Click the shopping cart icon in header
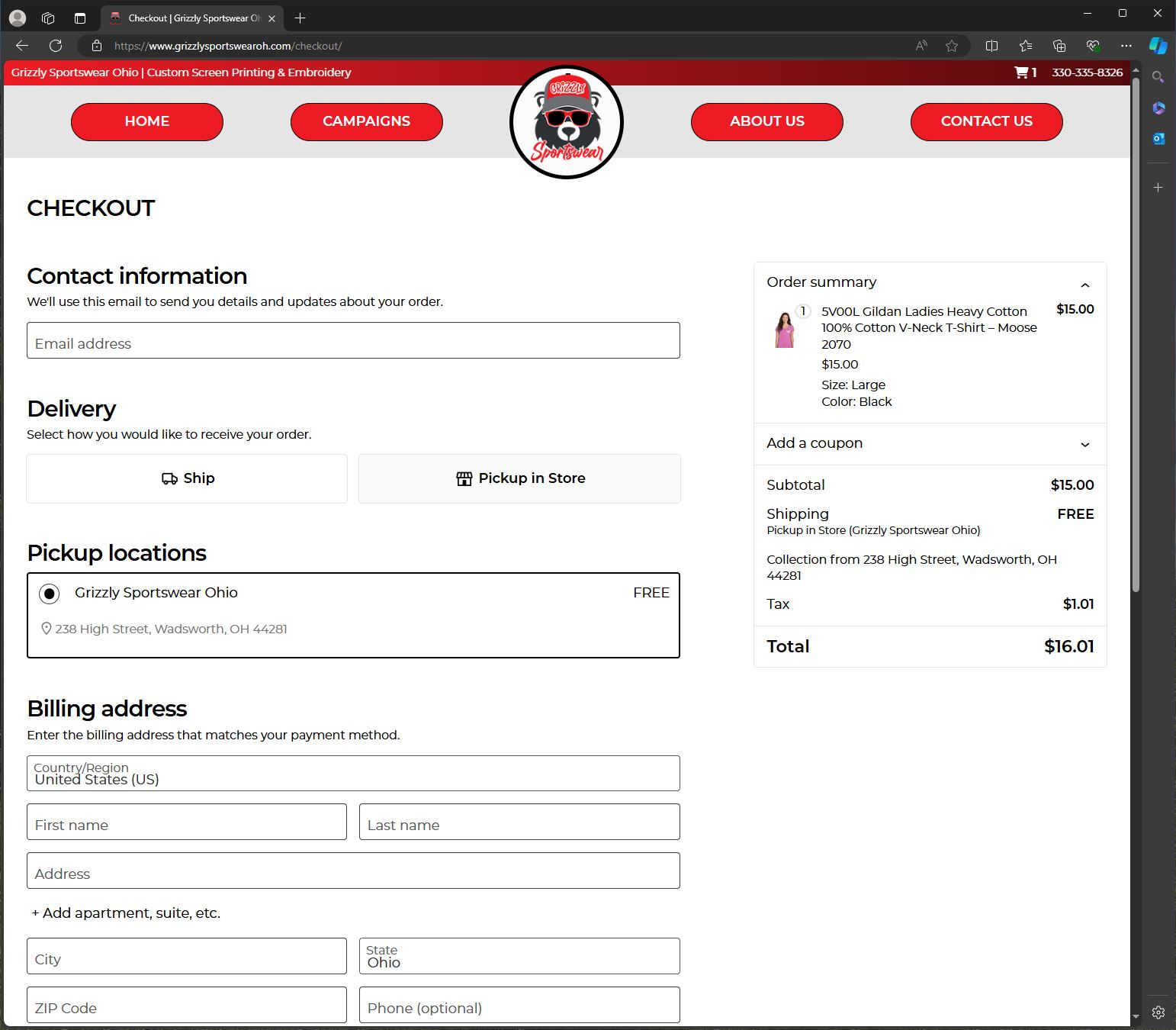Screen dimensions: 1176x1030 pyautogui.click(x=1021, y=72)
